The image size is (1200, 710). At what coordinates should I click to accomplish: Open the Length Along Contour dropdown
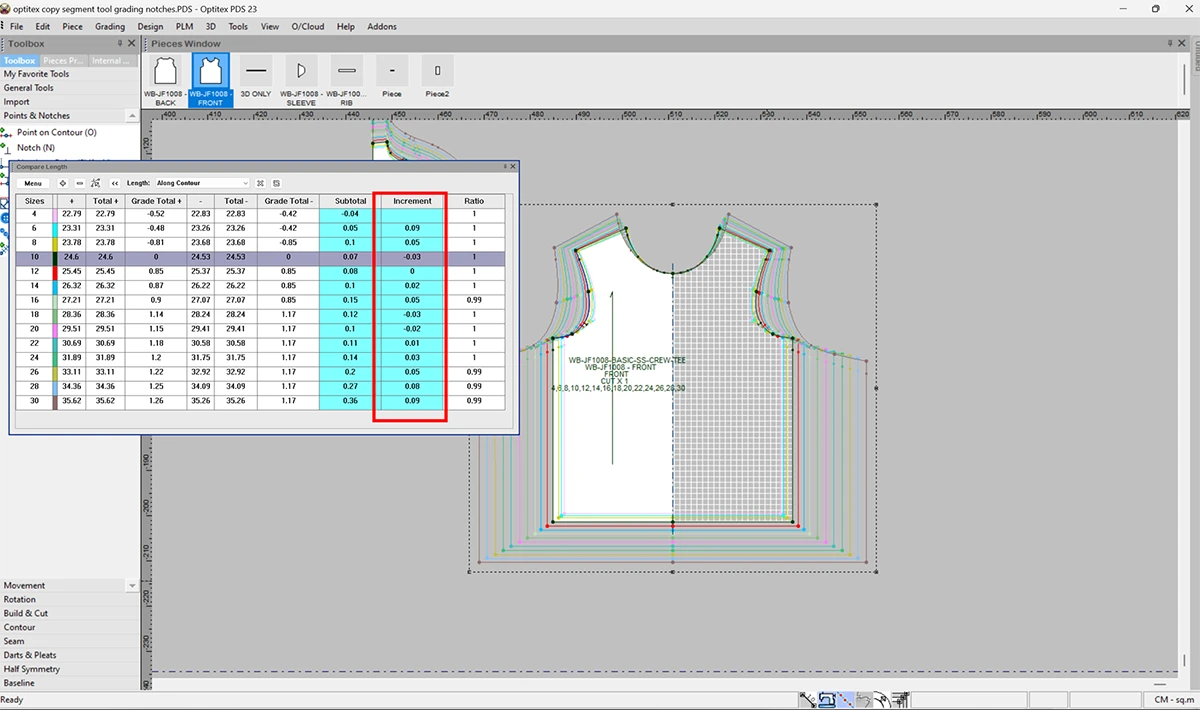202,183
